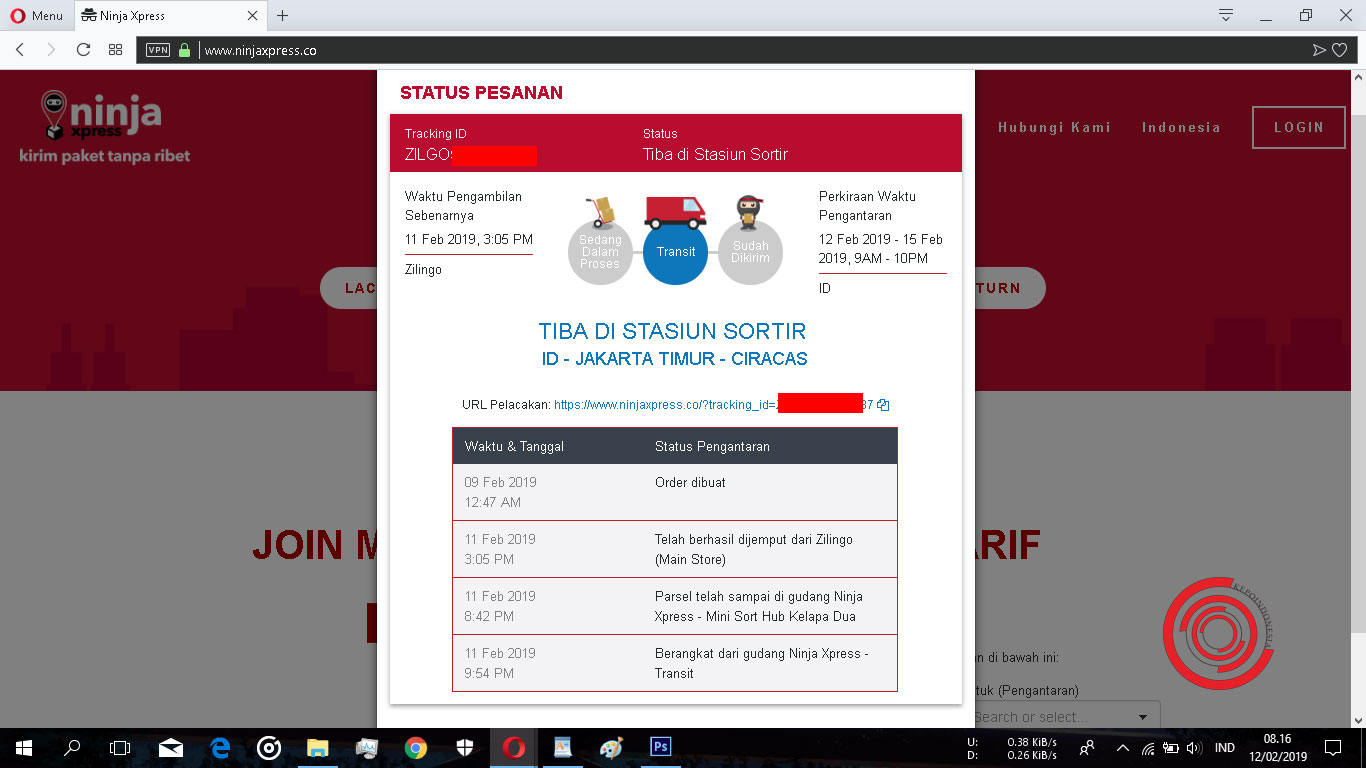Toggle the VPN badge in address bar
The width and height of the screenshot is (1366, 768).
coord(158,50)
